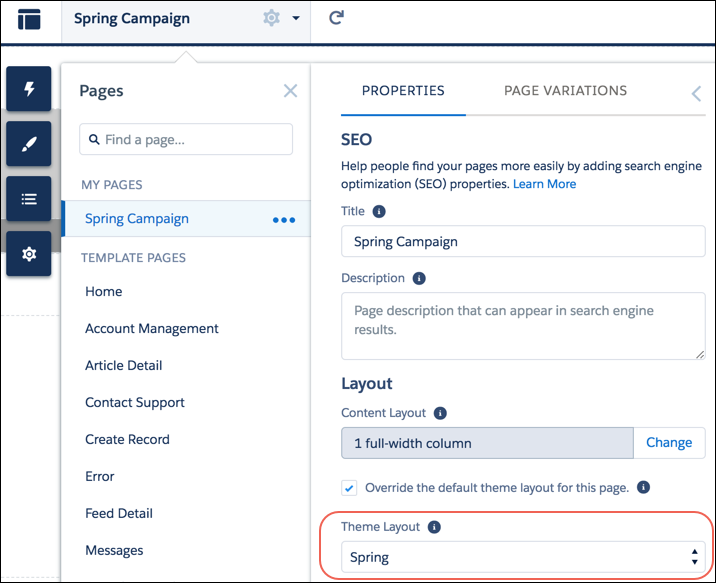The height and width of the screenshot is (583, 716).
Task: Click the Description info icon
Action: pyautogui.click(x=419, y=278)
